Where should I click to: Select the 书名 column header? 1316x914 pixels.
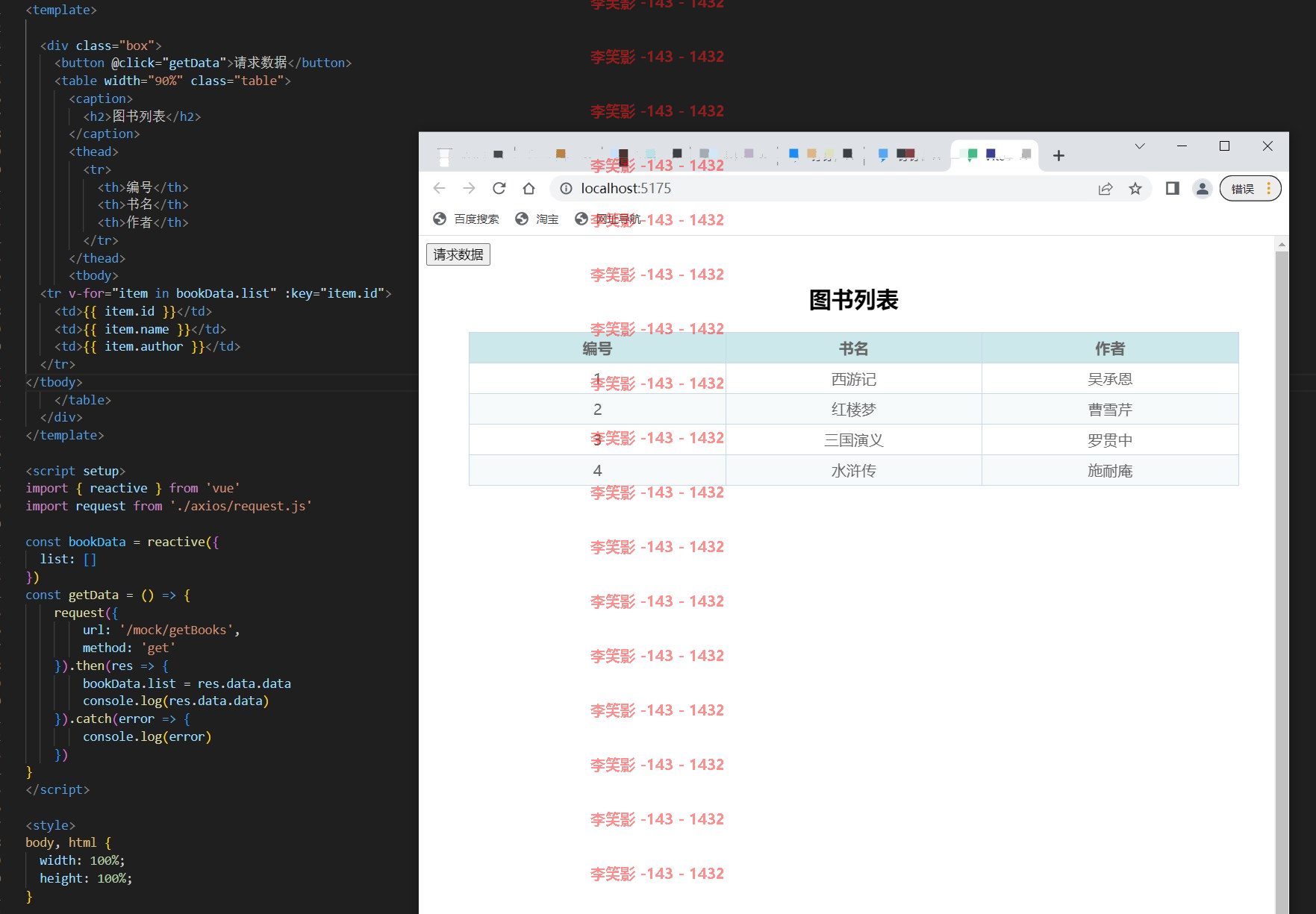pyautogui.click(x=853, y=348)
